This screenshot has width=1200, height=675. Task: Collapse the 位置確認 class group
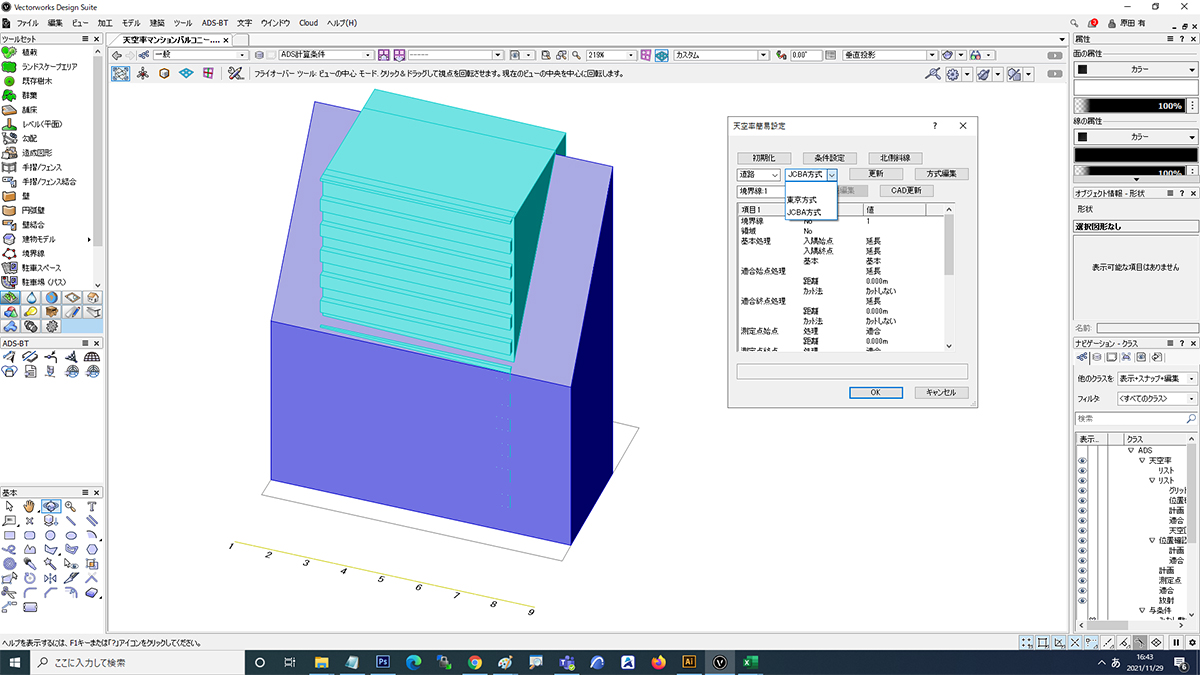[1152, 541]
